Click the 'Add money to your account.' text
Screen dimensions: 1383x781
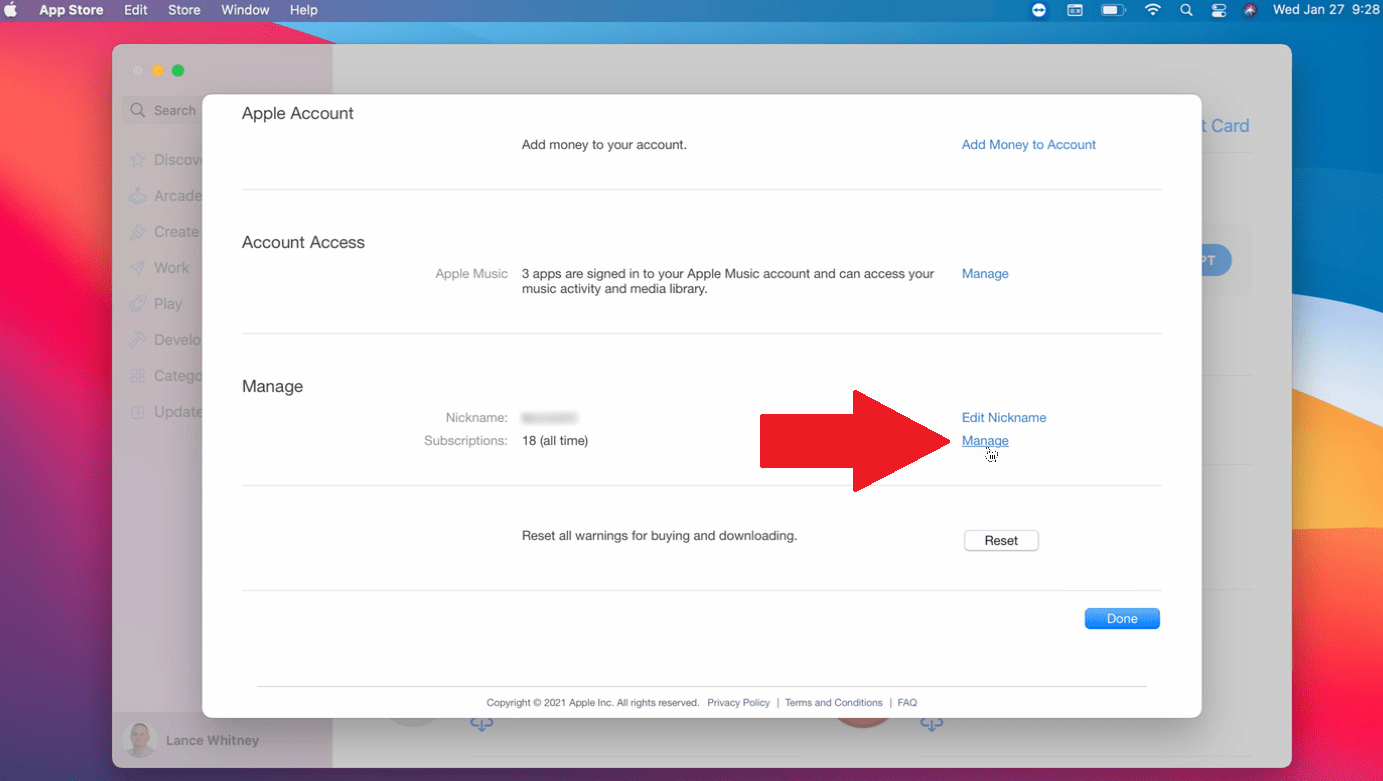click(604, 145)
